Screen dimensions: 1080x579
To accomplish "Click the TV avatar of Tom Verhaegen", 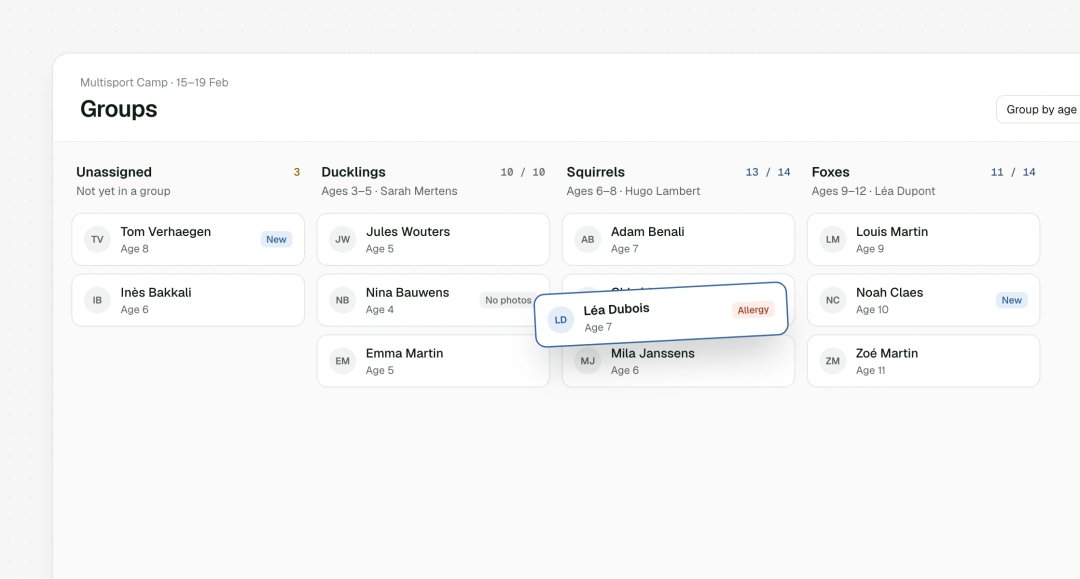I will (97, 240).
